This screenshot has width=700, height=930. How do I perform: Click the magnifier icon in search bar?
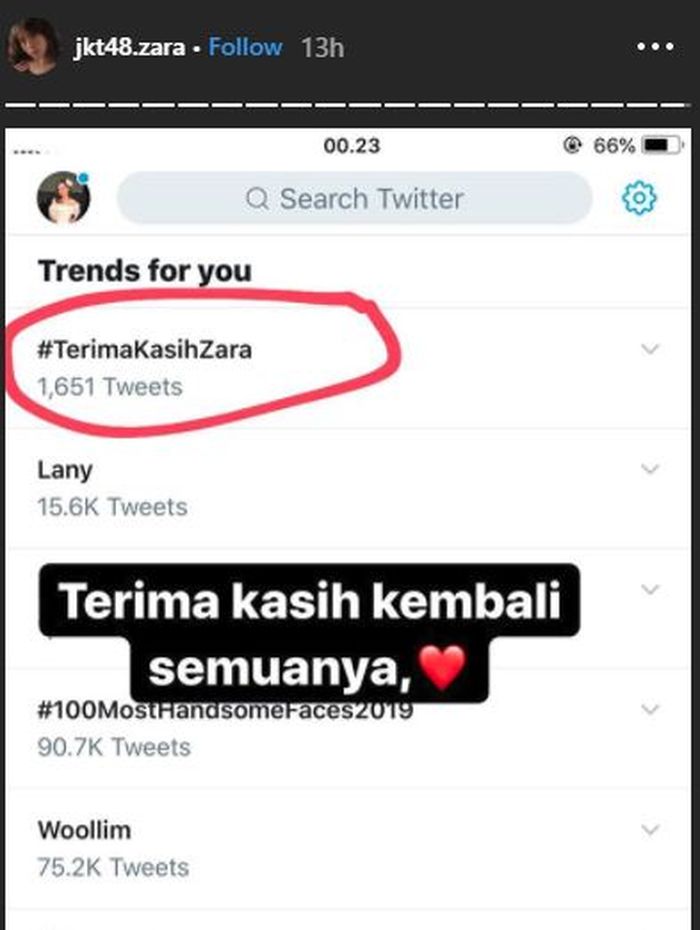coord(257,199)
